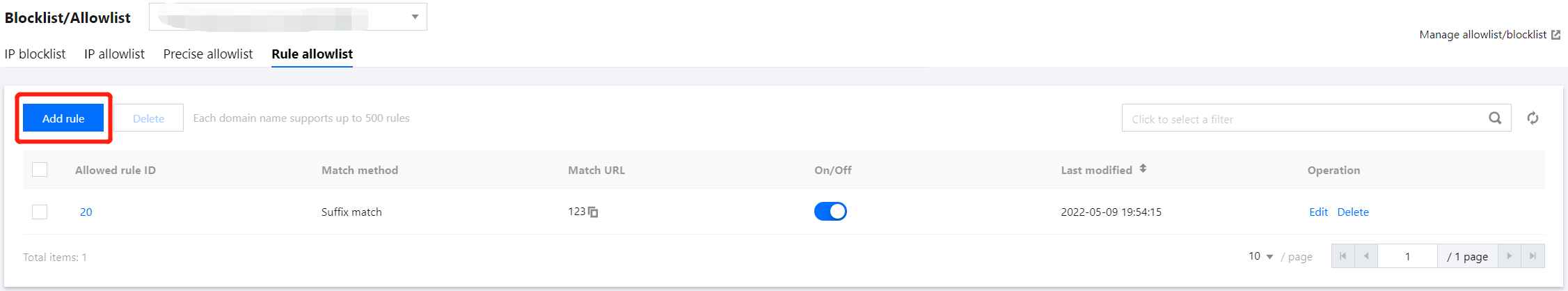Switch to the IP blocklist tab
The width and height of the screenshot is (1568, 291).
(35, 54)
